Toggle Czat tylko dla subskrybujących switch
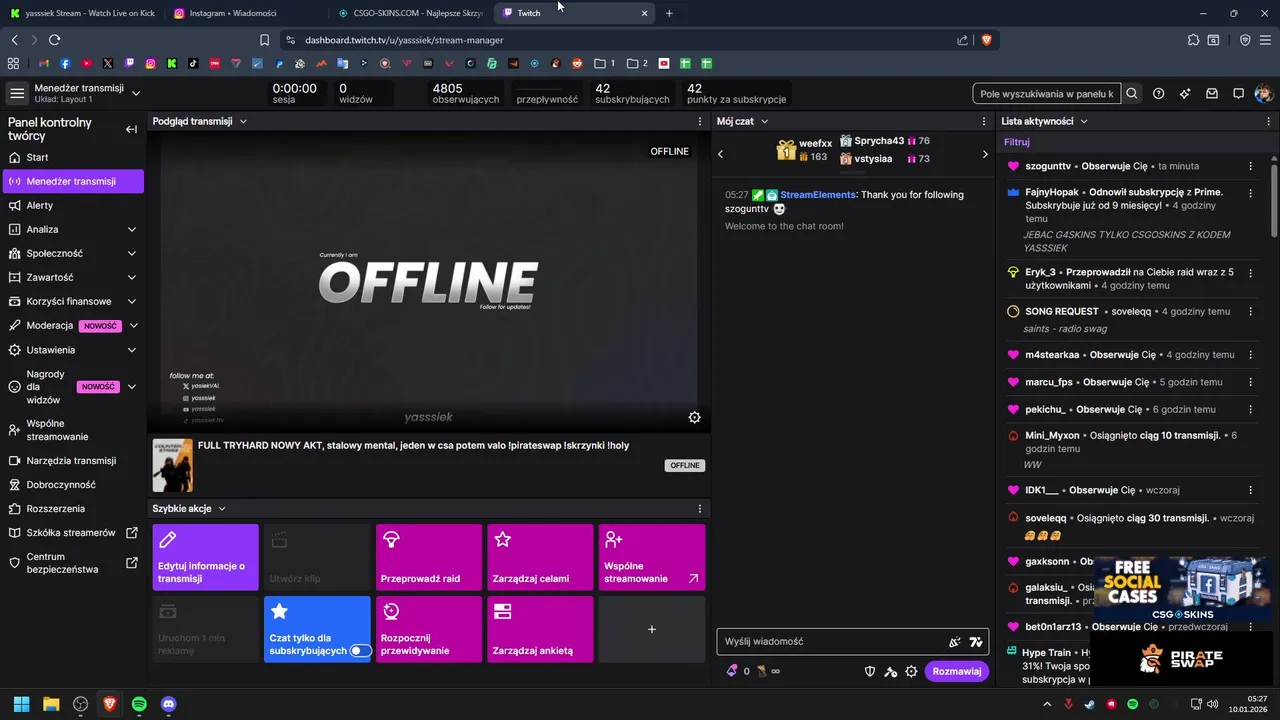The width and height of the screenshot is (1280, 720). [360, 651]
